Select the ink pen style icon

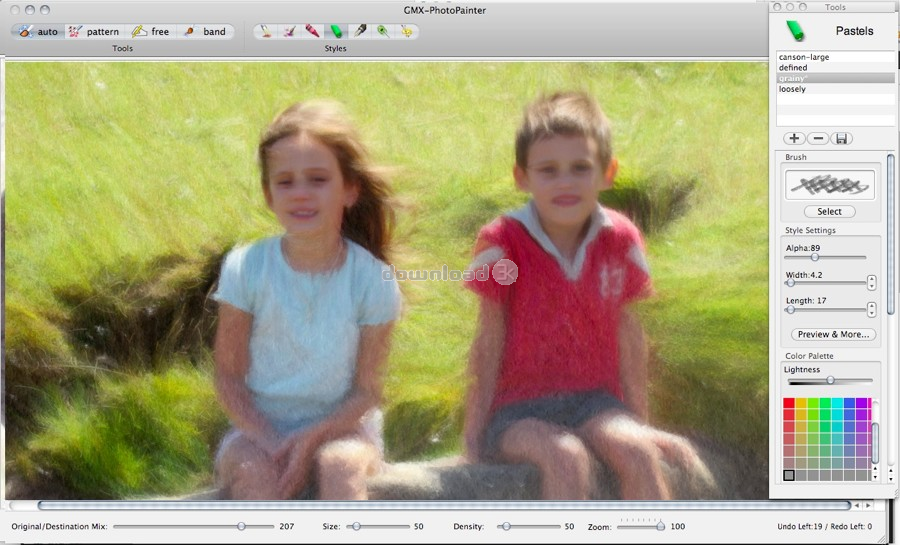(x=359, y=32)
